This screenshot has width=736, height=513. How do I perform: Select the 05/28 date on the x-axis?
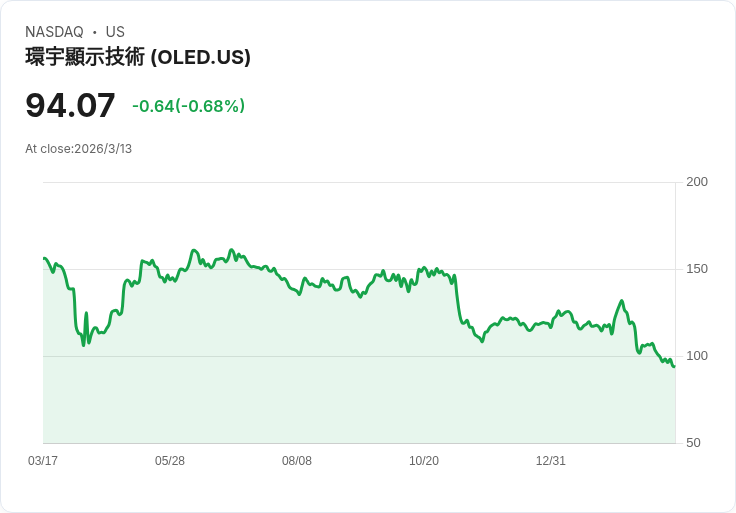click(170, 461)
